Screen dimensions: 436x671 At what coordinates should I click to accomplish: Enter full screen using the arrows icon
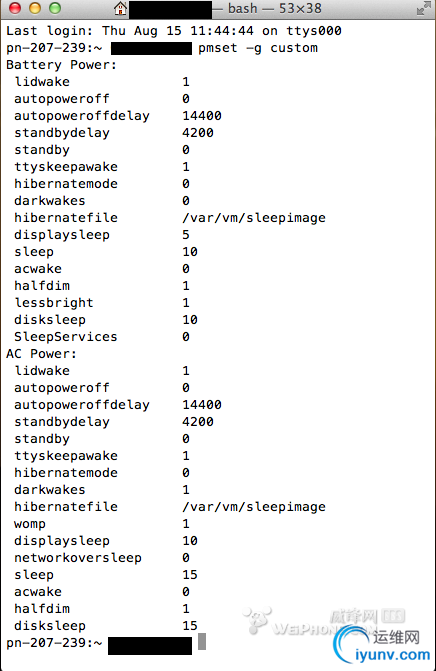(424, 8)
